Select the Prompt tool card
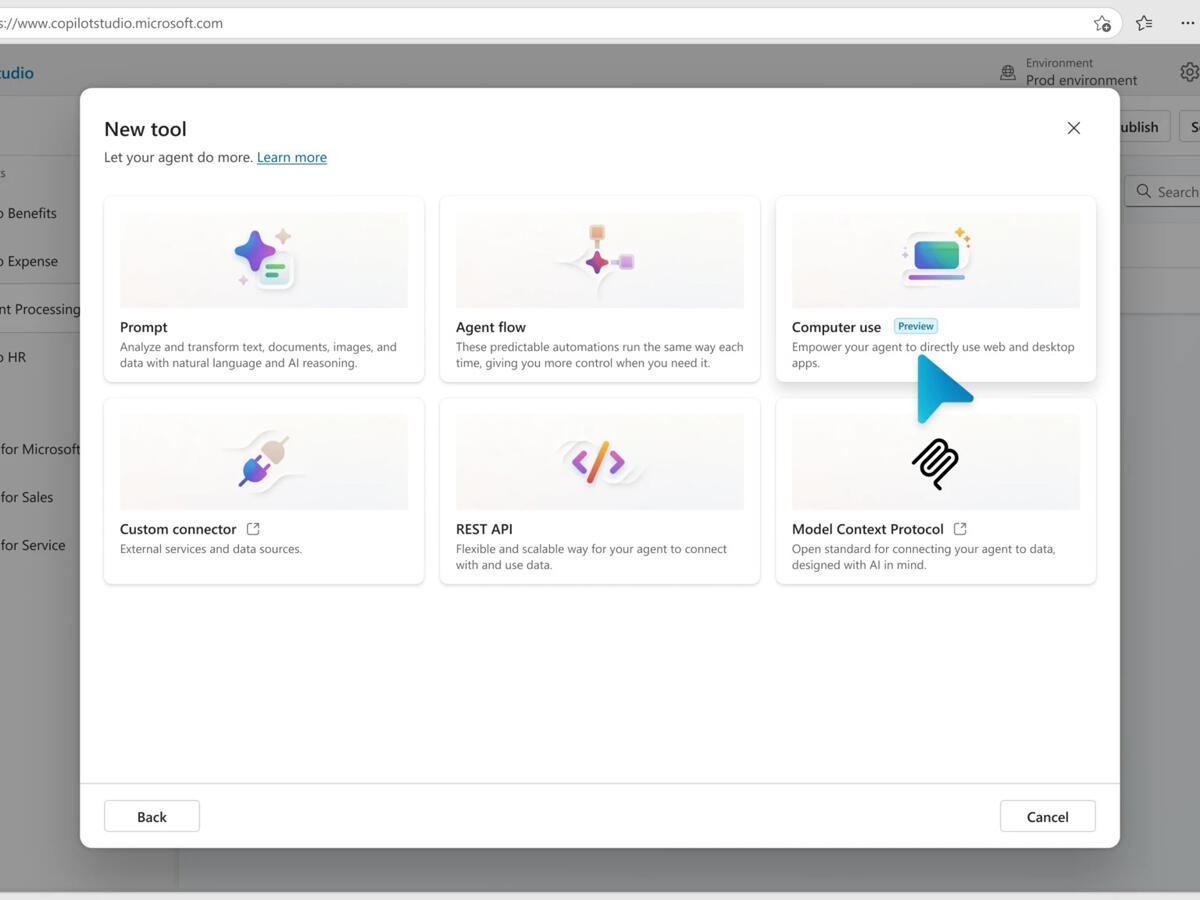 point(264,289)
